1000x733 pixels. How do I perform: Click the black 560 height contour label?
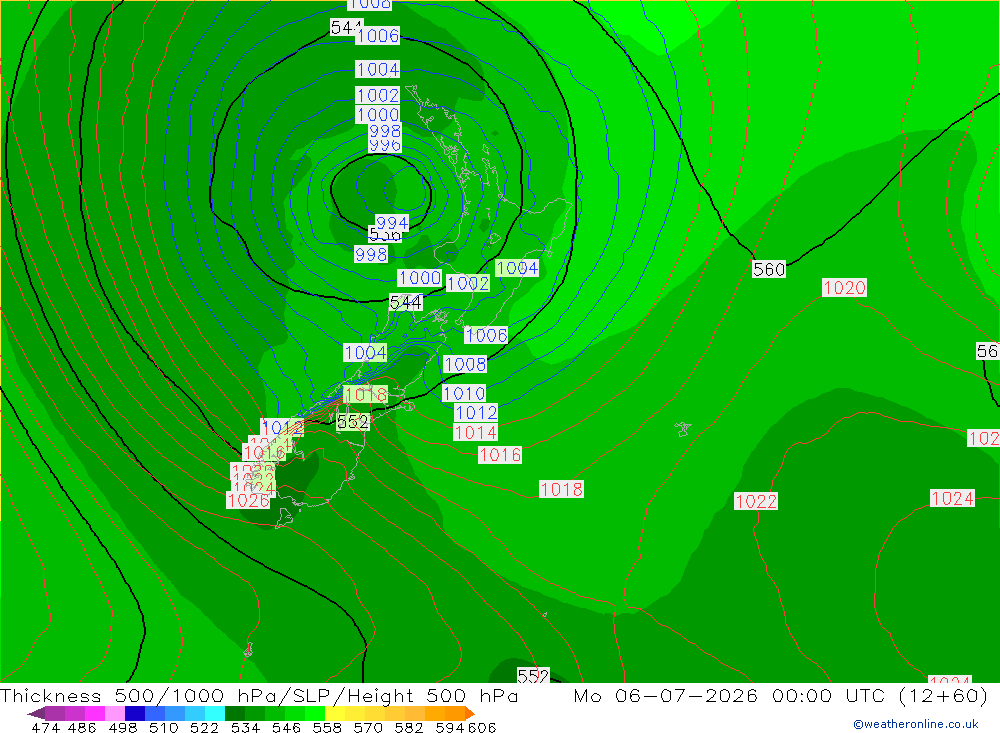(x=769, y=269)
